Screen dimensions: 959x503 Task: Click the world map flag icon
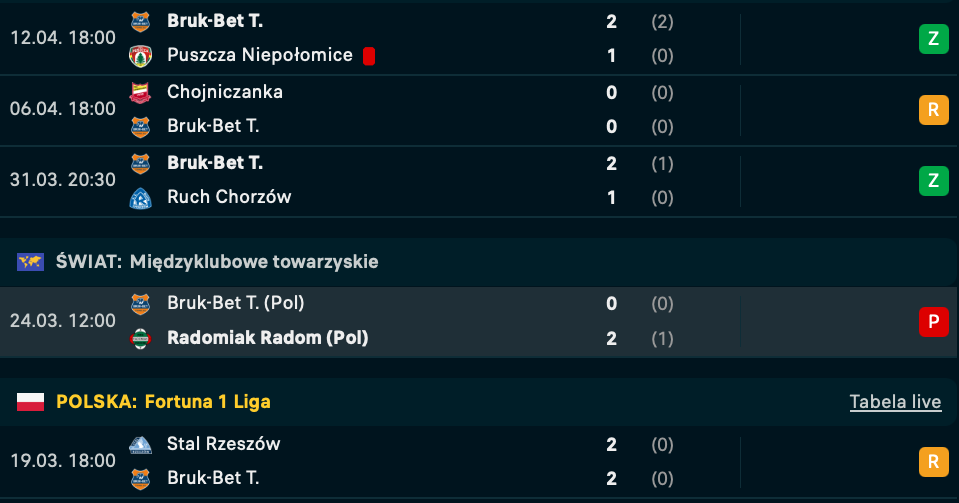pyautogui.click(x=31, y=262)
